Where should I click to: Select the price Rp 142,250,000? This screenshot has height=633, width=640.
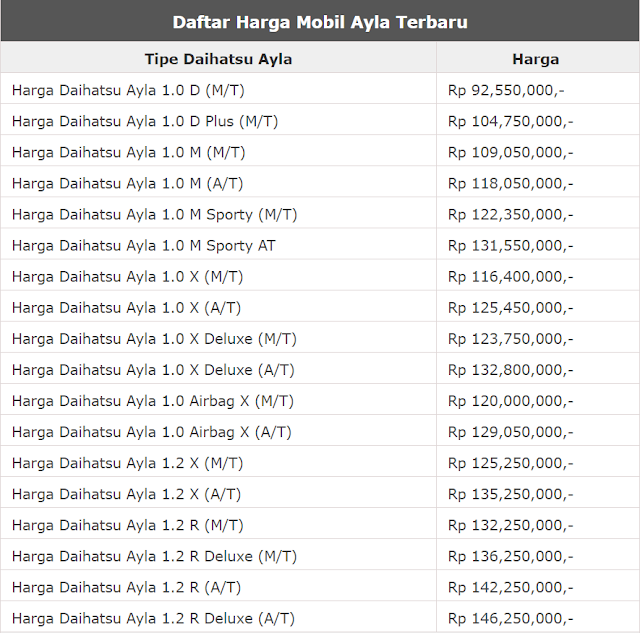510,587
